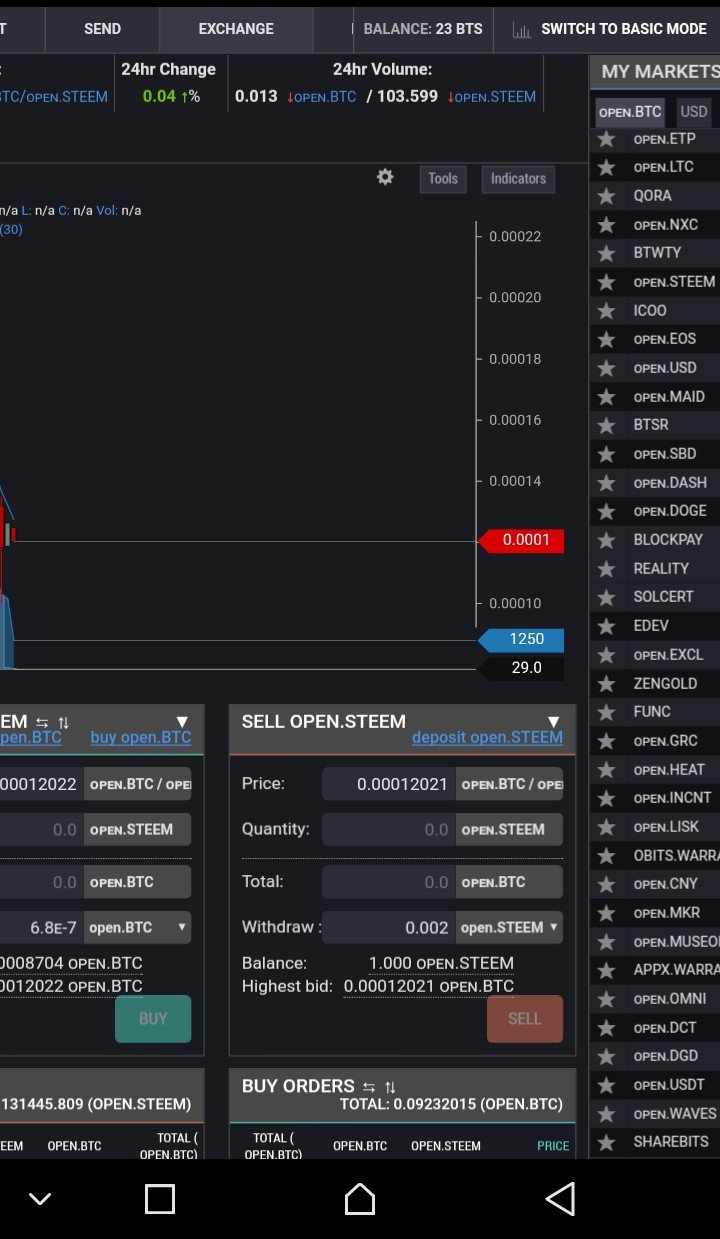720x1239 pixels.
Task: Toggle favorite star for OPEN.EOS
Action: (606, 339)
